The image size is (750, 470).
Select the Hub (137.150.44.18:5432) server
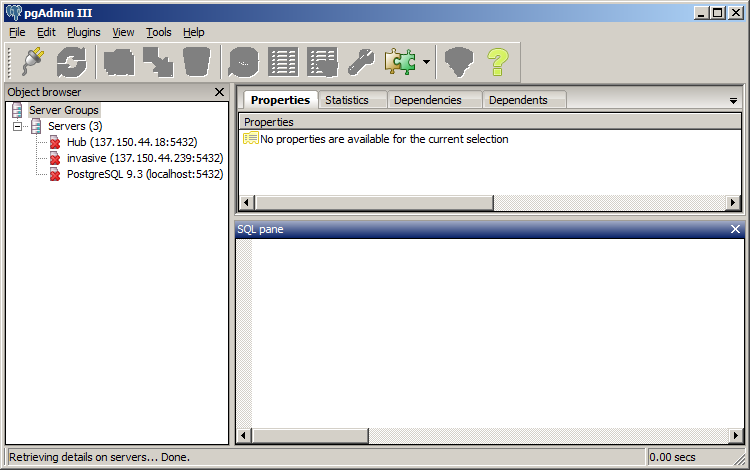click(131, 142)
